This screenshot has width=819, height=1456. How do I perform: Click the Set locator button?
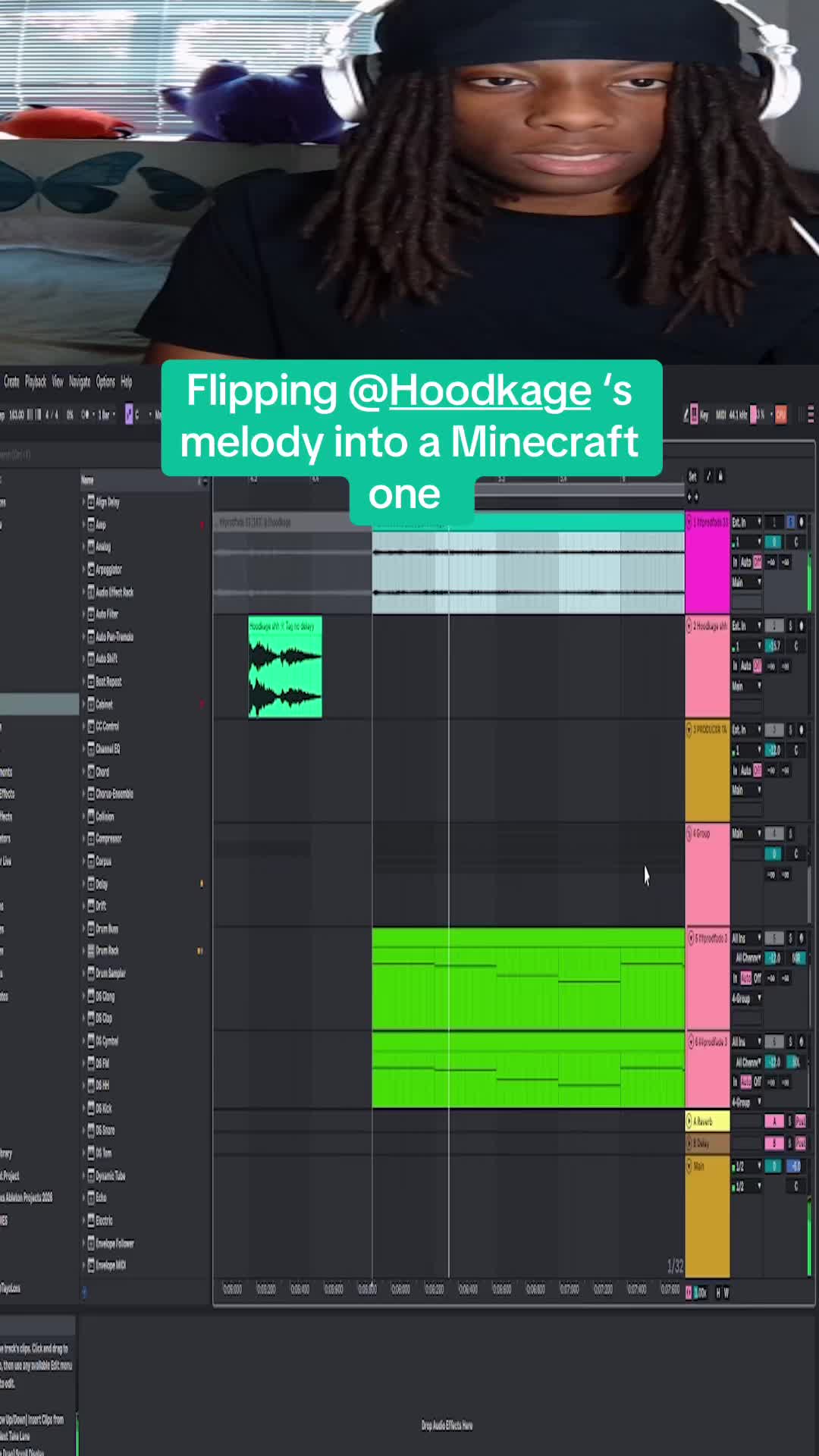point(692,476)
